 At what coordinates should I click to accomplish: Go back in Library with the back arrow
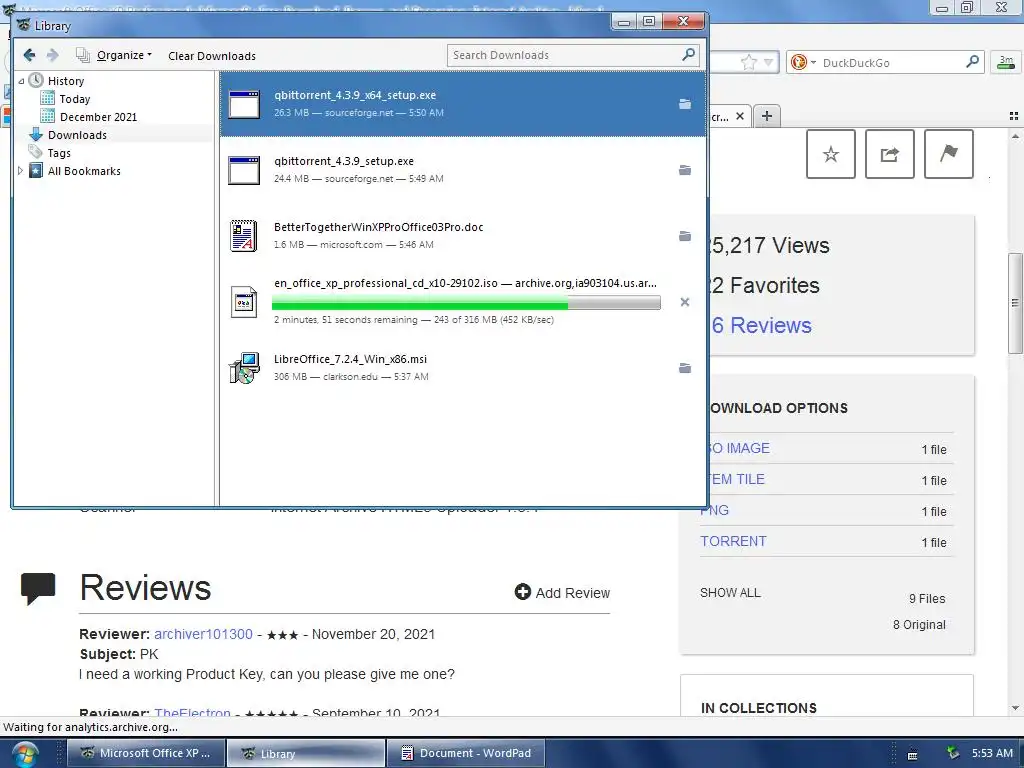(x=29, y=56)
